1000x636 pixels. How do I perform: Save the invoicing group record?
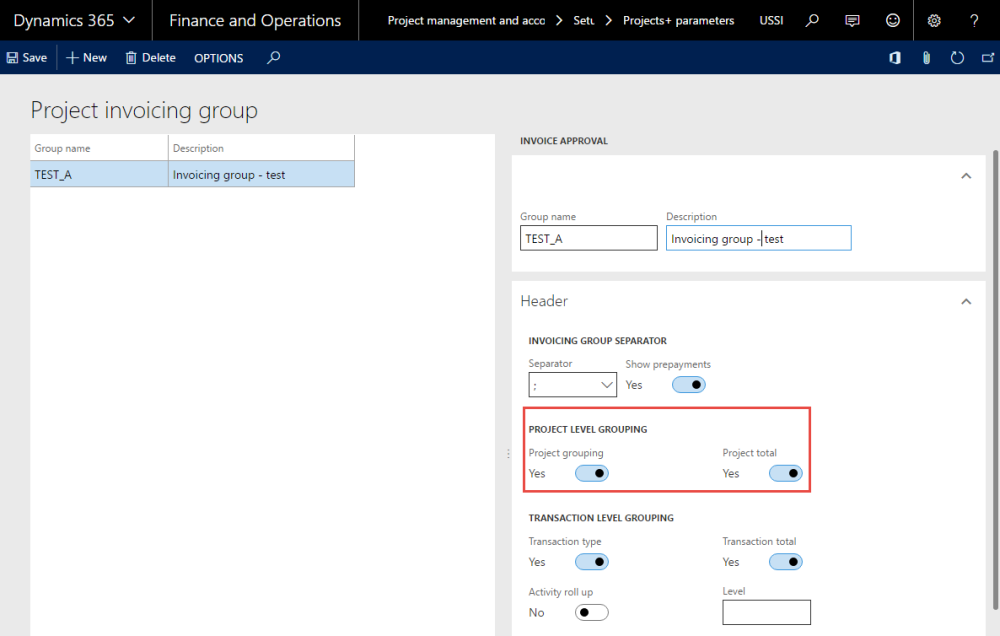coord(26,57)
